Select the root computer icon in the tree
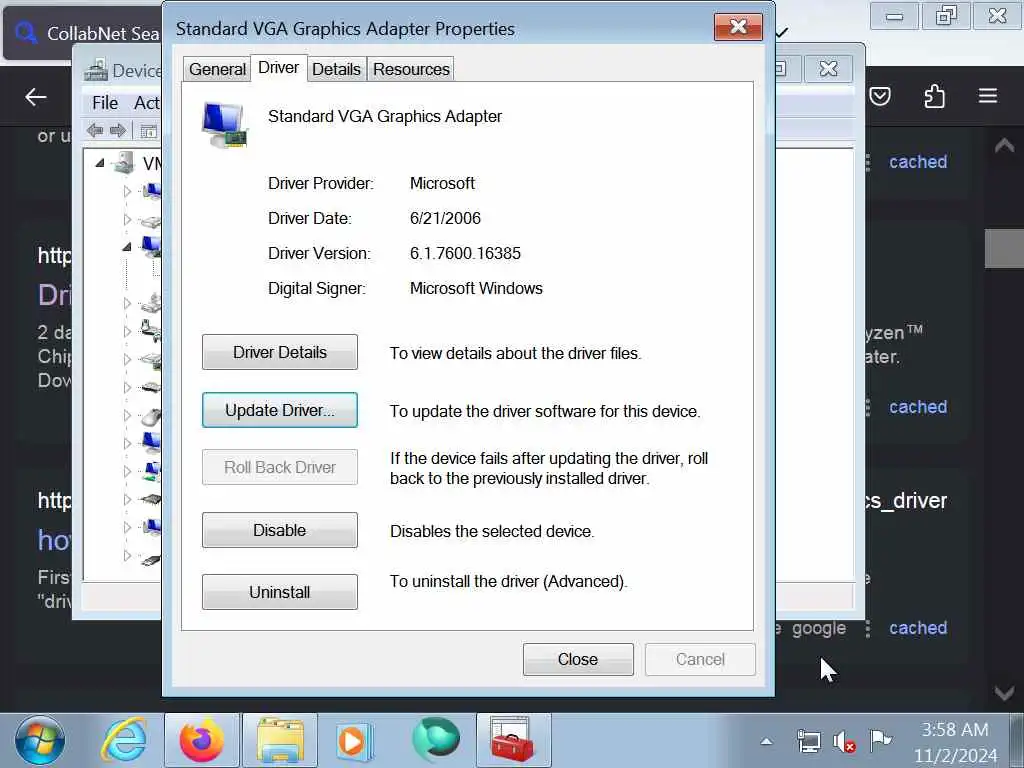 123,163
